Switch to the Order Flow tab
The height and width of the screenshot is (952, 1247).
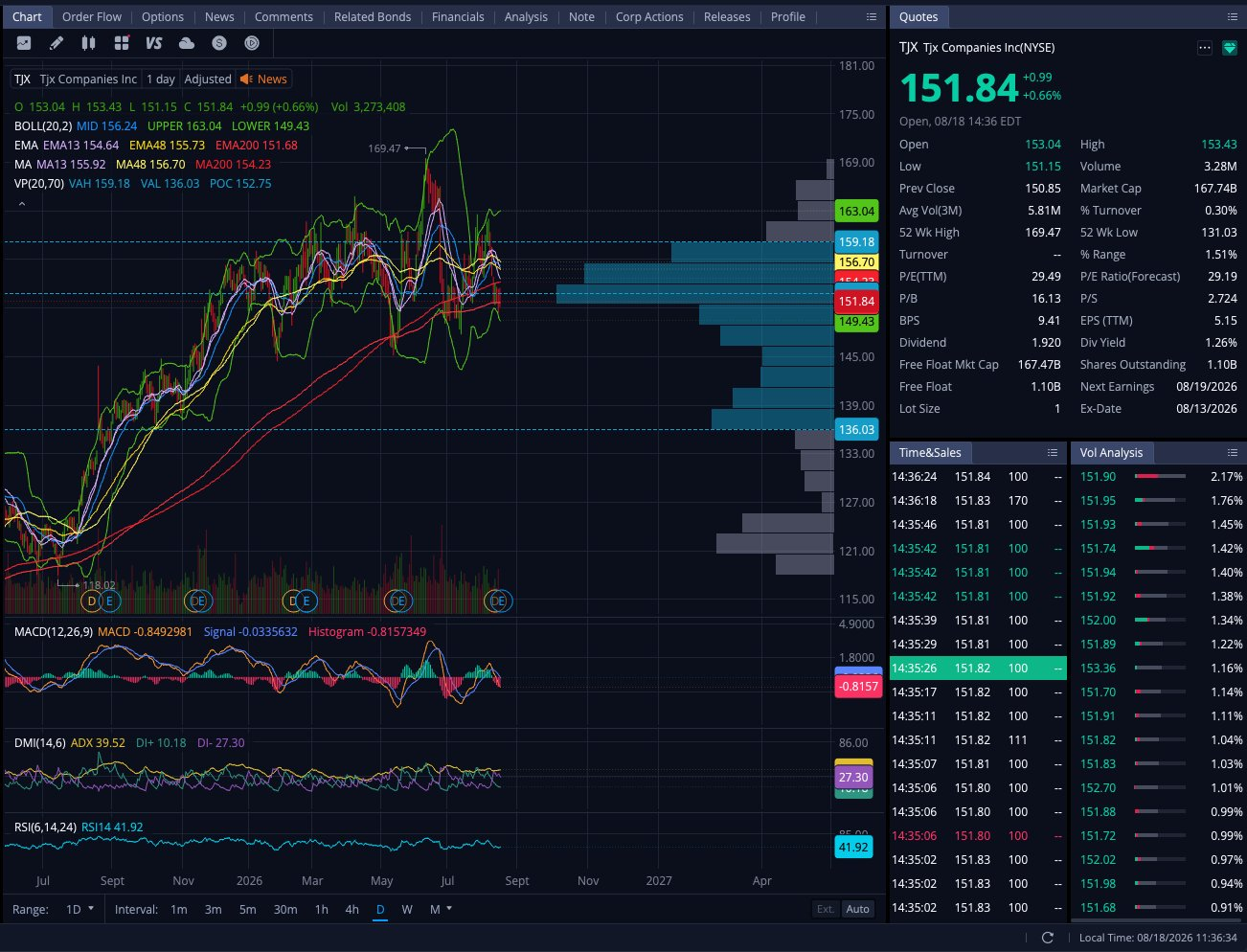92,16
